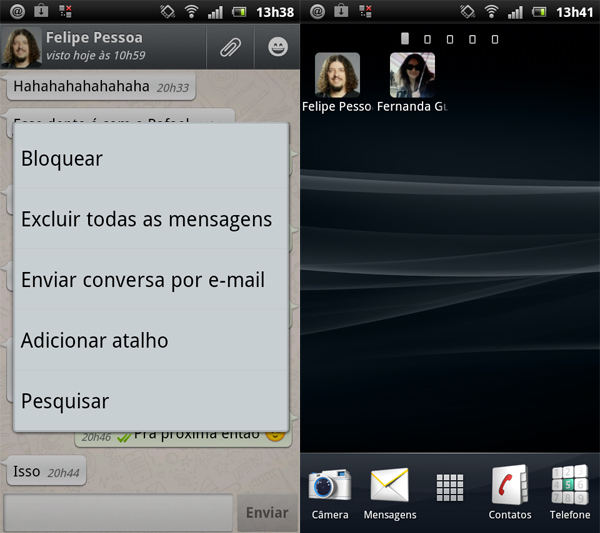The height and width of the screenshot is (533, 600).
Task: Tap the highlighted first home page indicator
Action: pos(404,39)
